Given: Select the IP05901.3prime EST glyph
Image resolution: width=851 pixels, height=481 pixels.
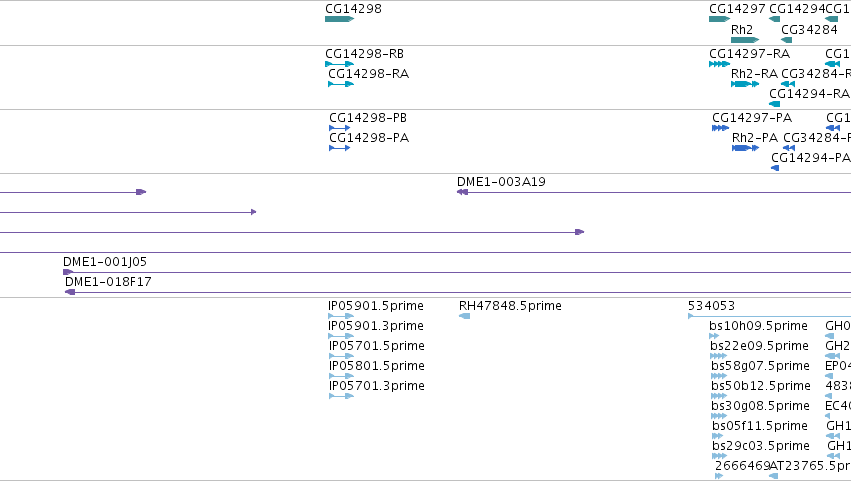Looking at the screenshot, I should 341,336.
